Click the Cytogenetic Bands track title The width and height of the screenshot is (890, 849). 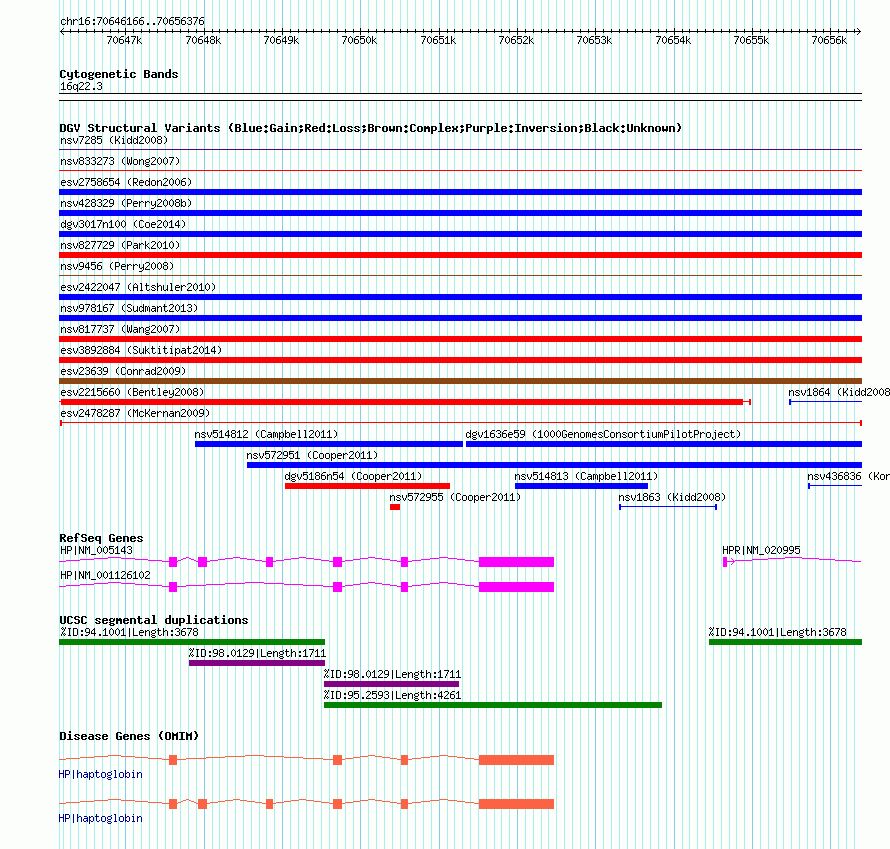pyautogui.click(x=119, y=74)
